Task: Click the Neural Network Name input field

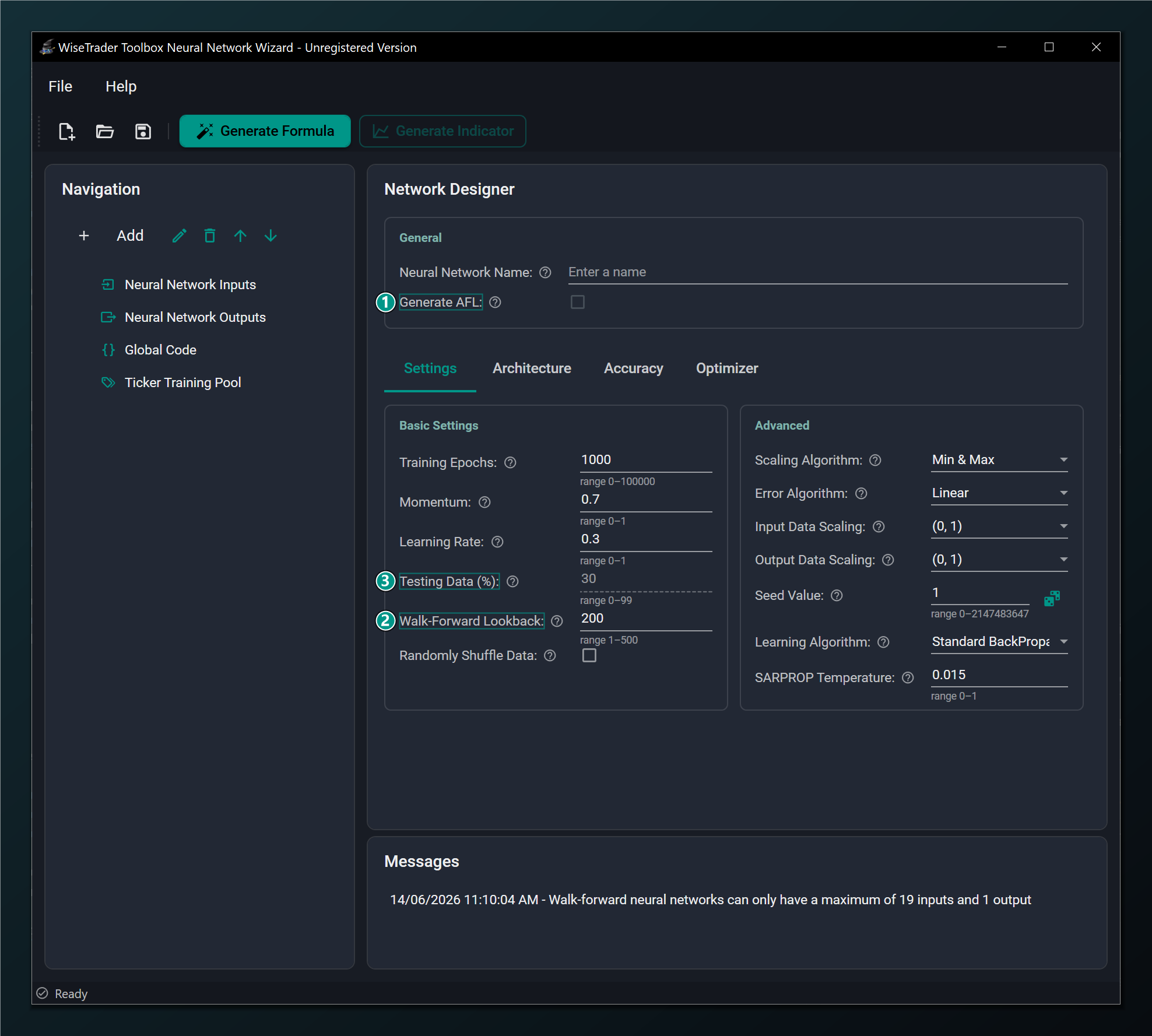Action: click(x=818, y=272)
